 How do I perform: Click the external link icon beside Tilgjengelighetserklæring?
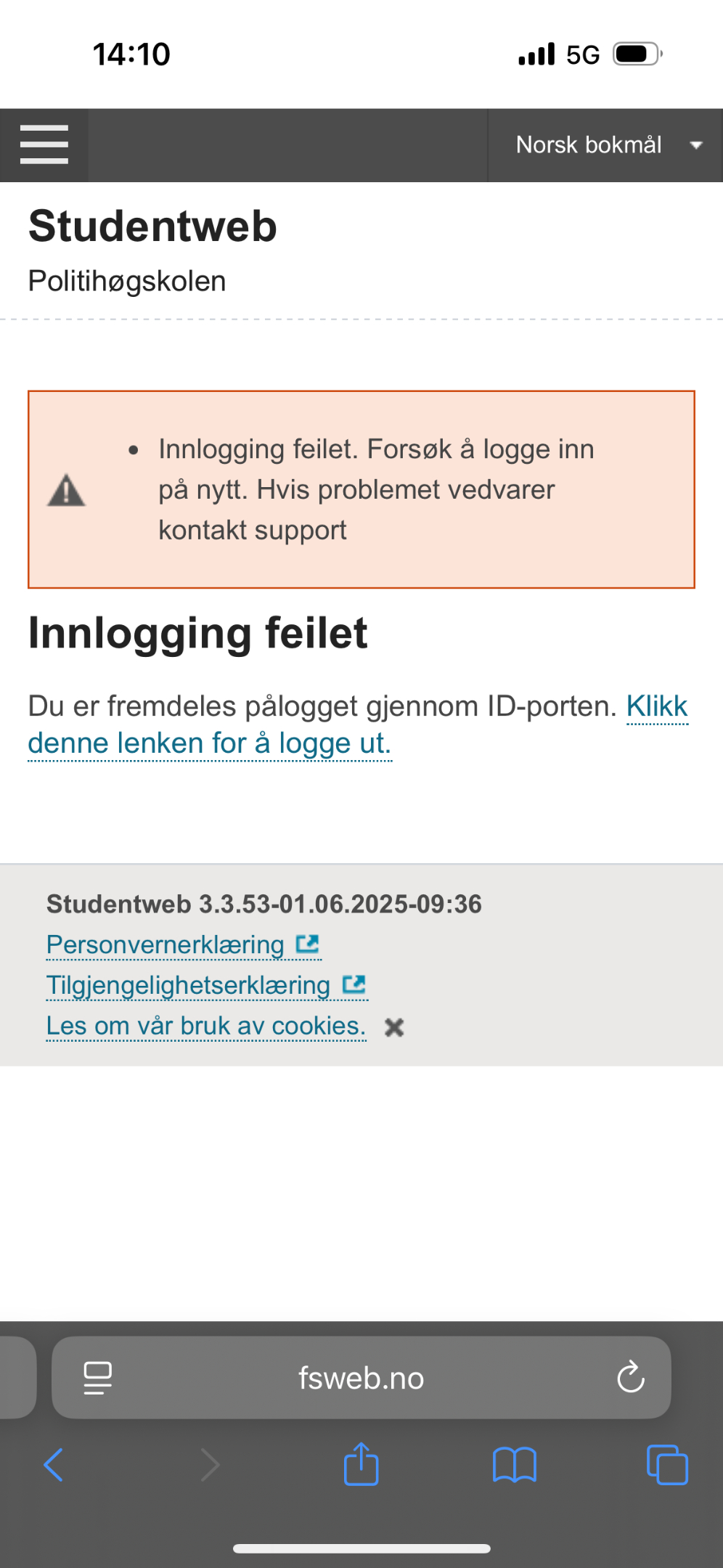pos(354,985)
